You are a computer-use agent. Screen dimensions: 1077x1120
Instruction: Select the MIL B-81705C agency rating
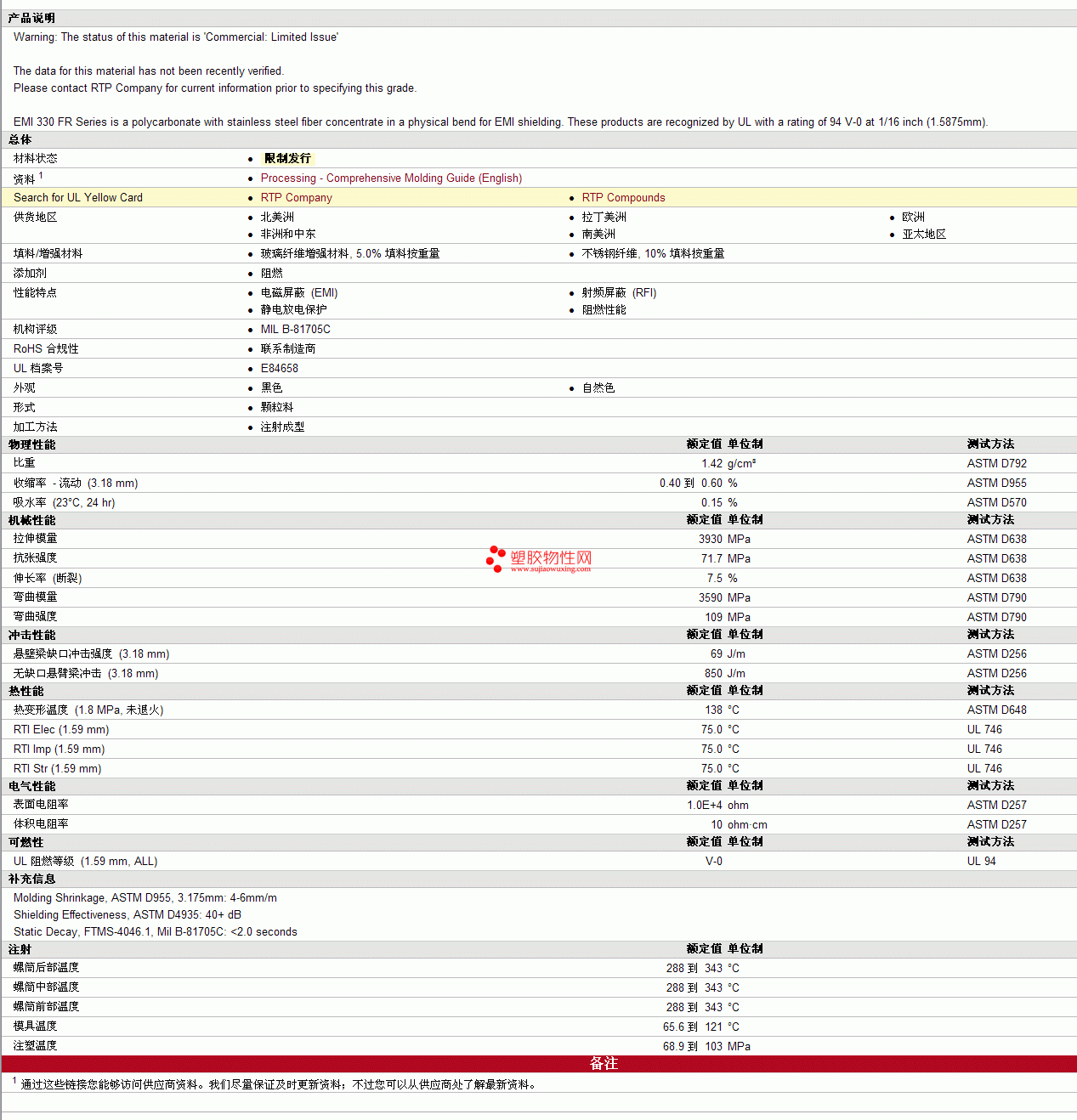click(295, 329)
